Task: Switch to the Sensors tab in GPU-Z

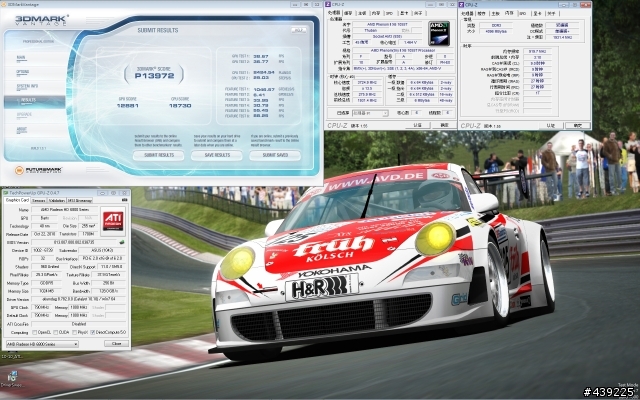Action: (38, 200)
